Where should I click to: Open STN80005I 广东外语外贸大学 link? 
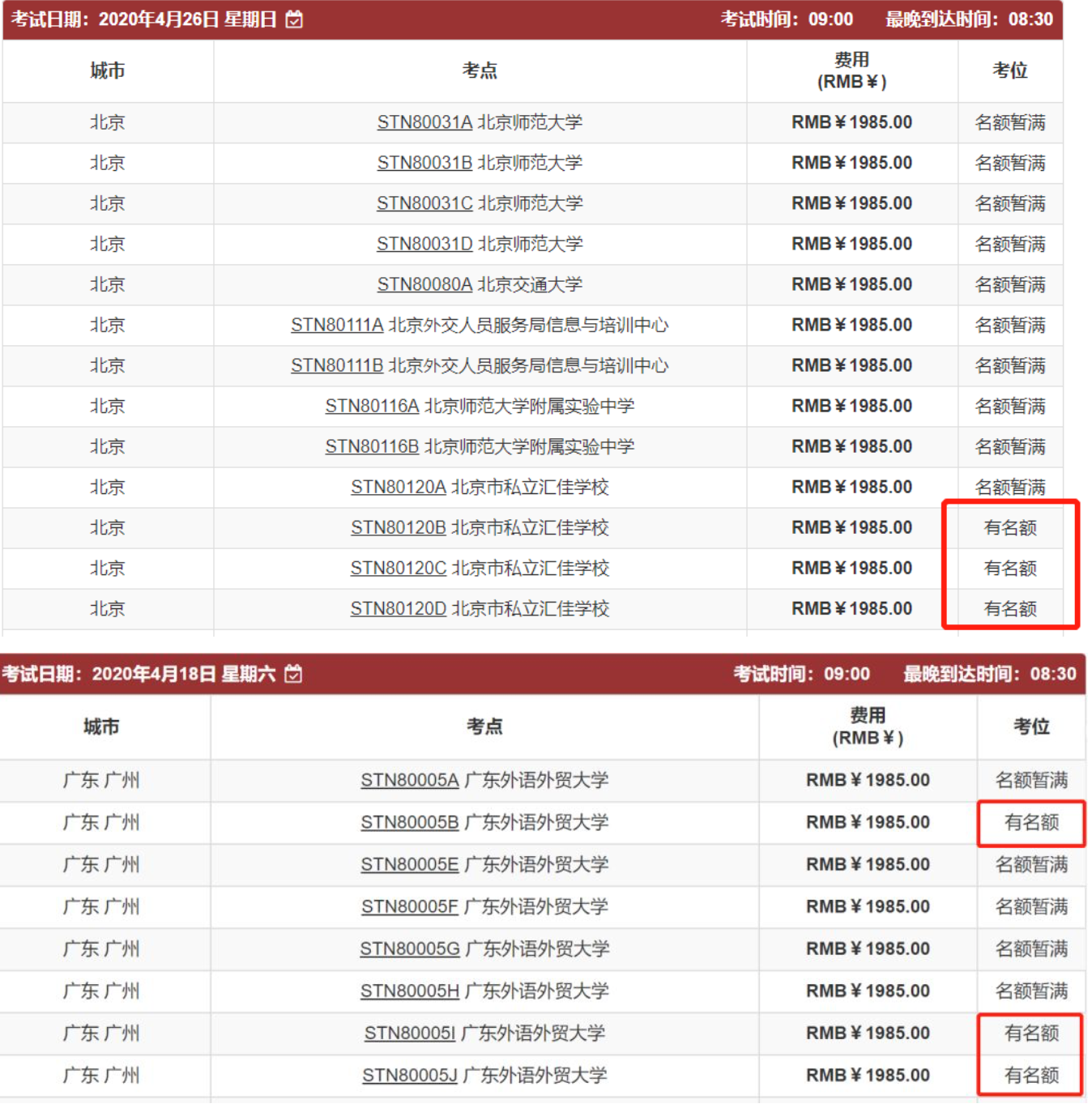(410, 1033)
